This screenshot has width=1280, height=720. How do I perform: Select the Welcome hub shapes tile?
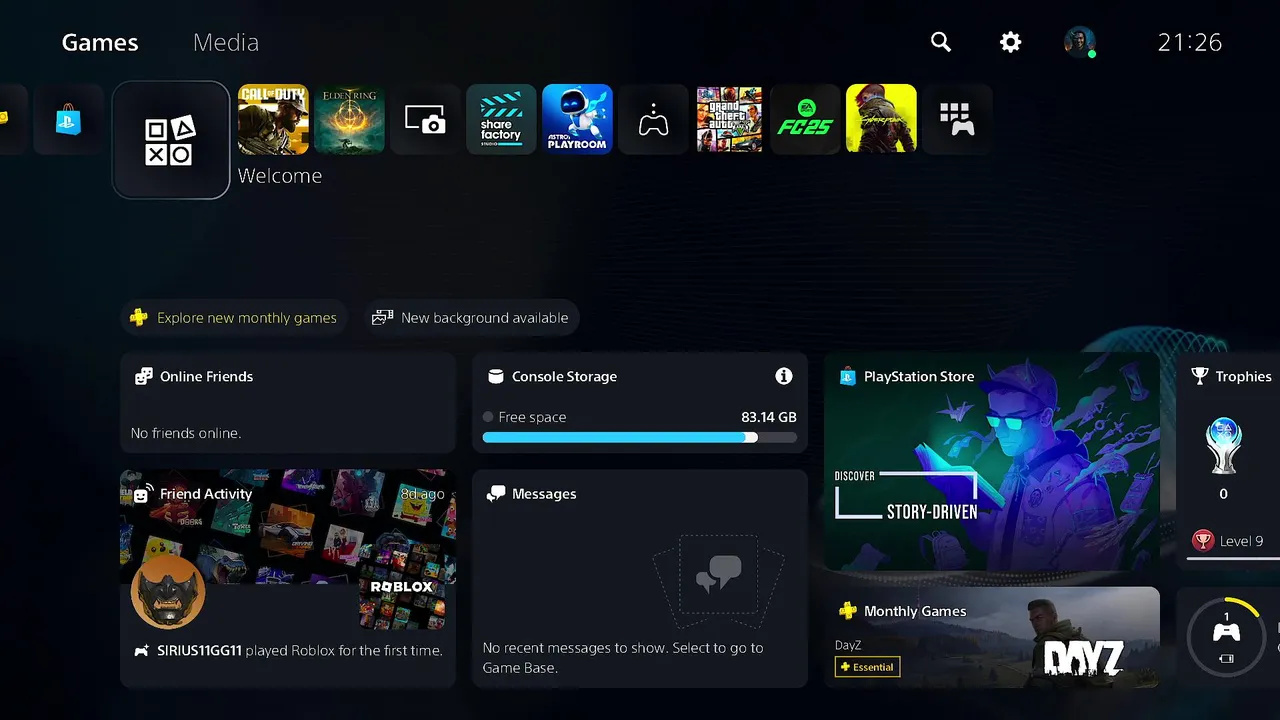[171, 140]
